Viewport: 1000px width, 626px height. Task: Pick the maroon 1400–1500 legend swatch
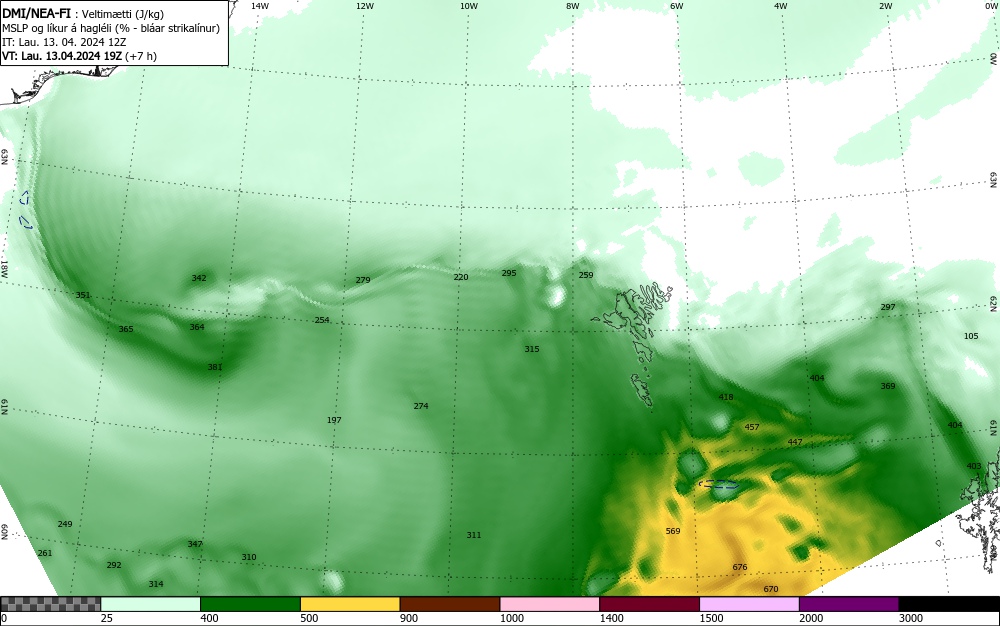(x=649, y=604)
